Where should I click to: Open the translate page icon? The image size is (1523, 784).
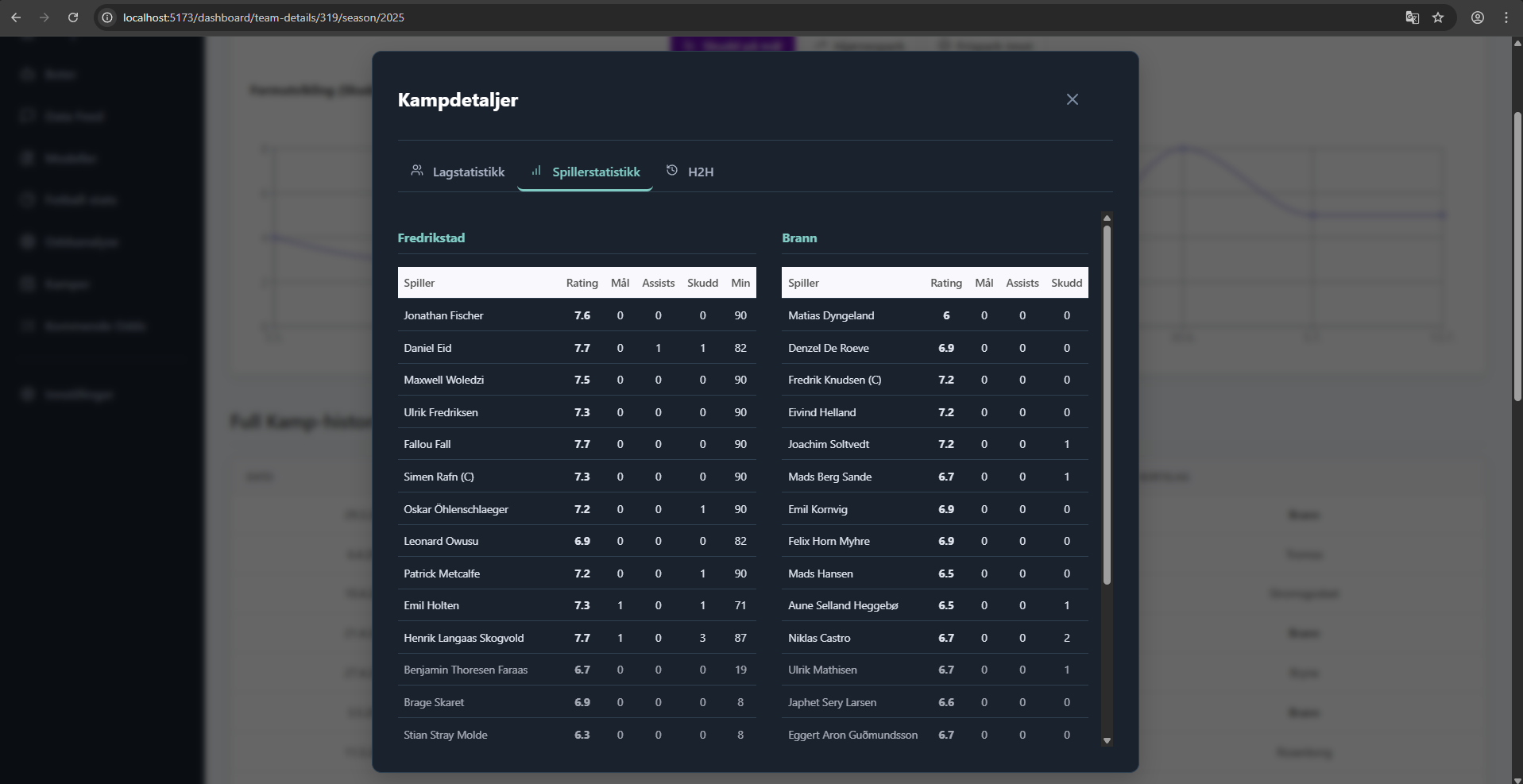coord(1412,17)
